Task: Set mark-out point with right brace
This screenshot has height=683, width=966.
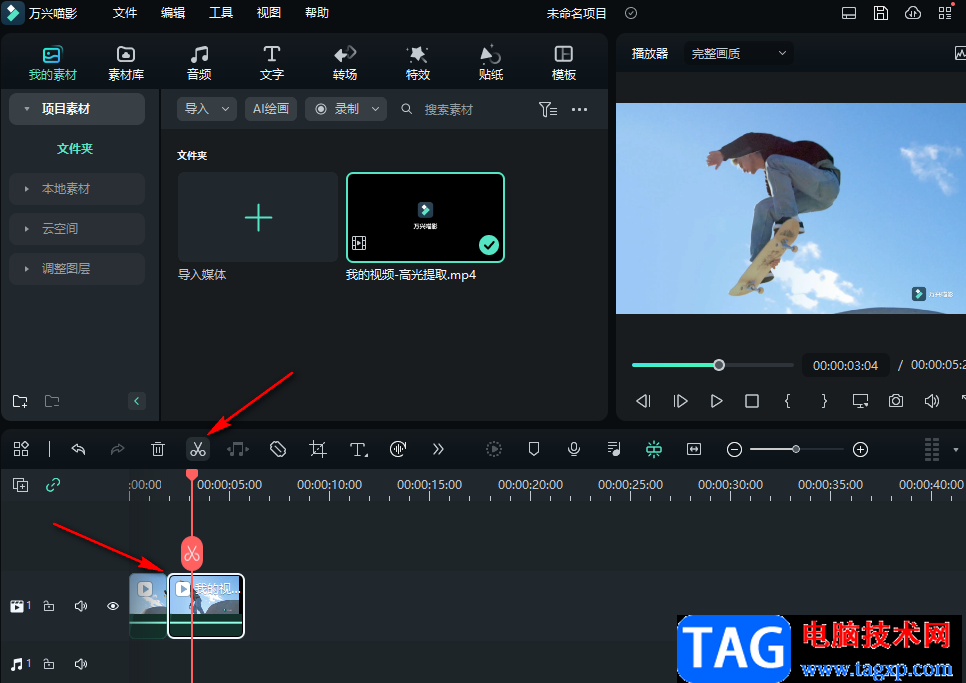Action: (x=824, y=402)
